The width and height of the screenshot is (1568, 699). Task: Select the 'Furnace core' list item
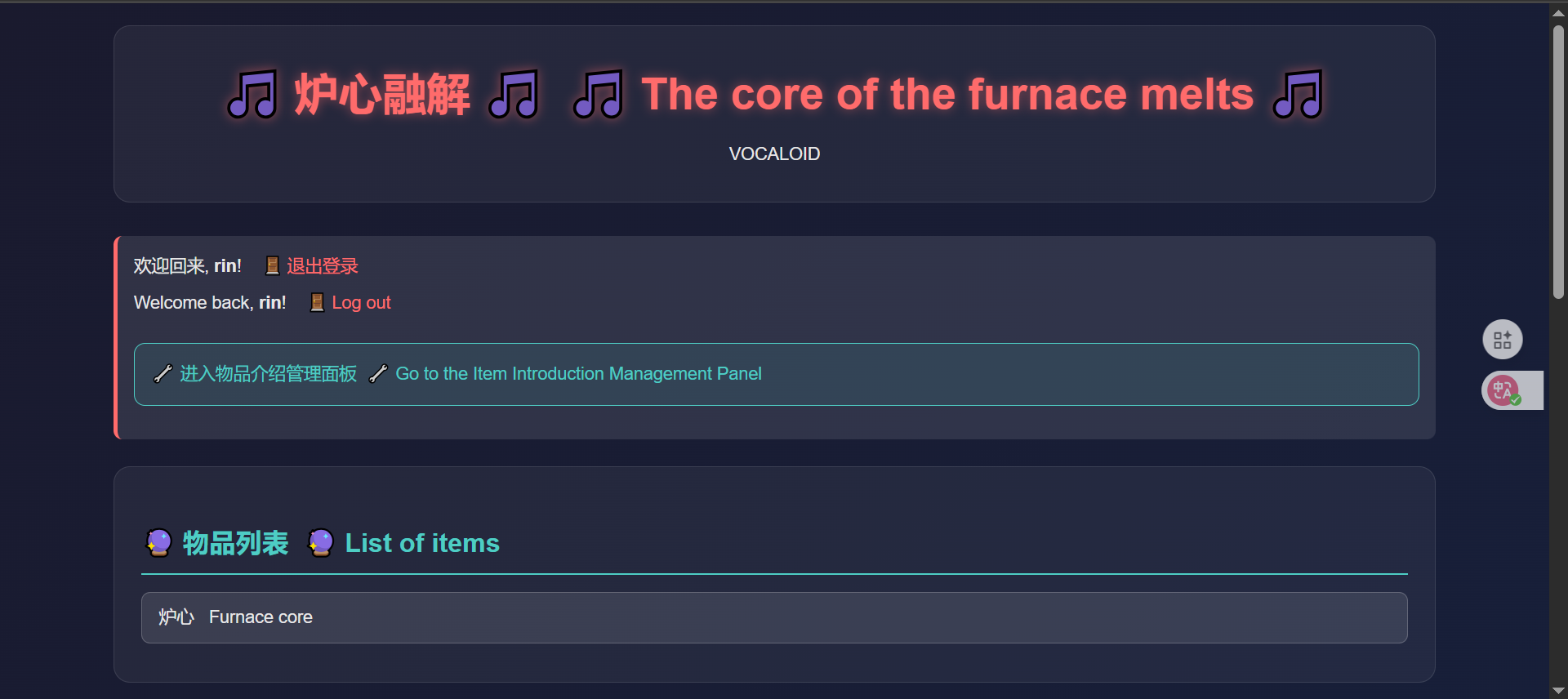point(773,617)
